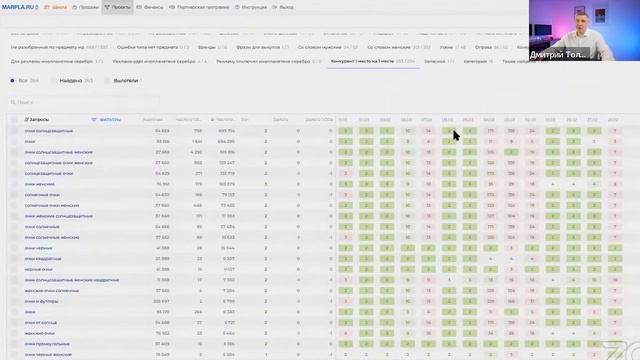Screen dimensions: 640x360
Task: Switch to the Запасной tab
Action: click(x=439, y=61)
